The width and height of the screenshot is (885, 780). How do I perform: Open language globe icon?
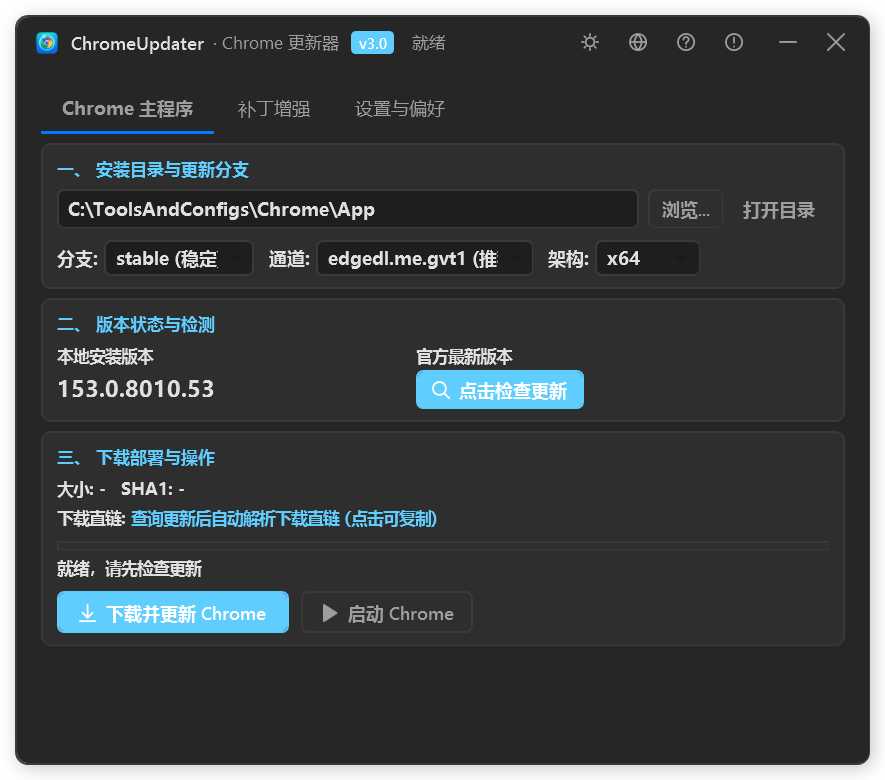[638, 42]
